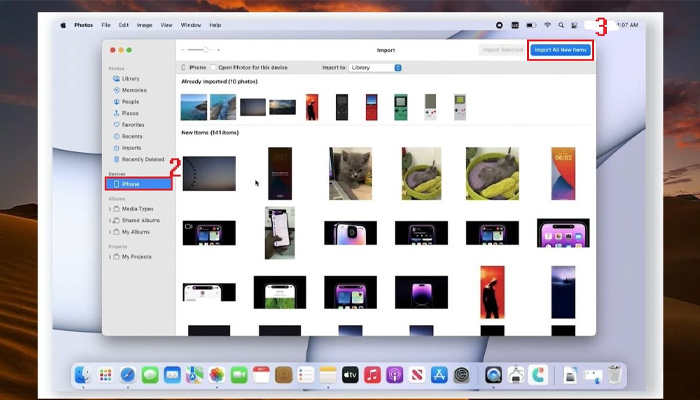Open Spotlight search in menu bar

tap(561, 25)
